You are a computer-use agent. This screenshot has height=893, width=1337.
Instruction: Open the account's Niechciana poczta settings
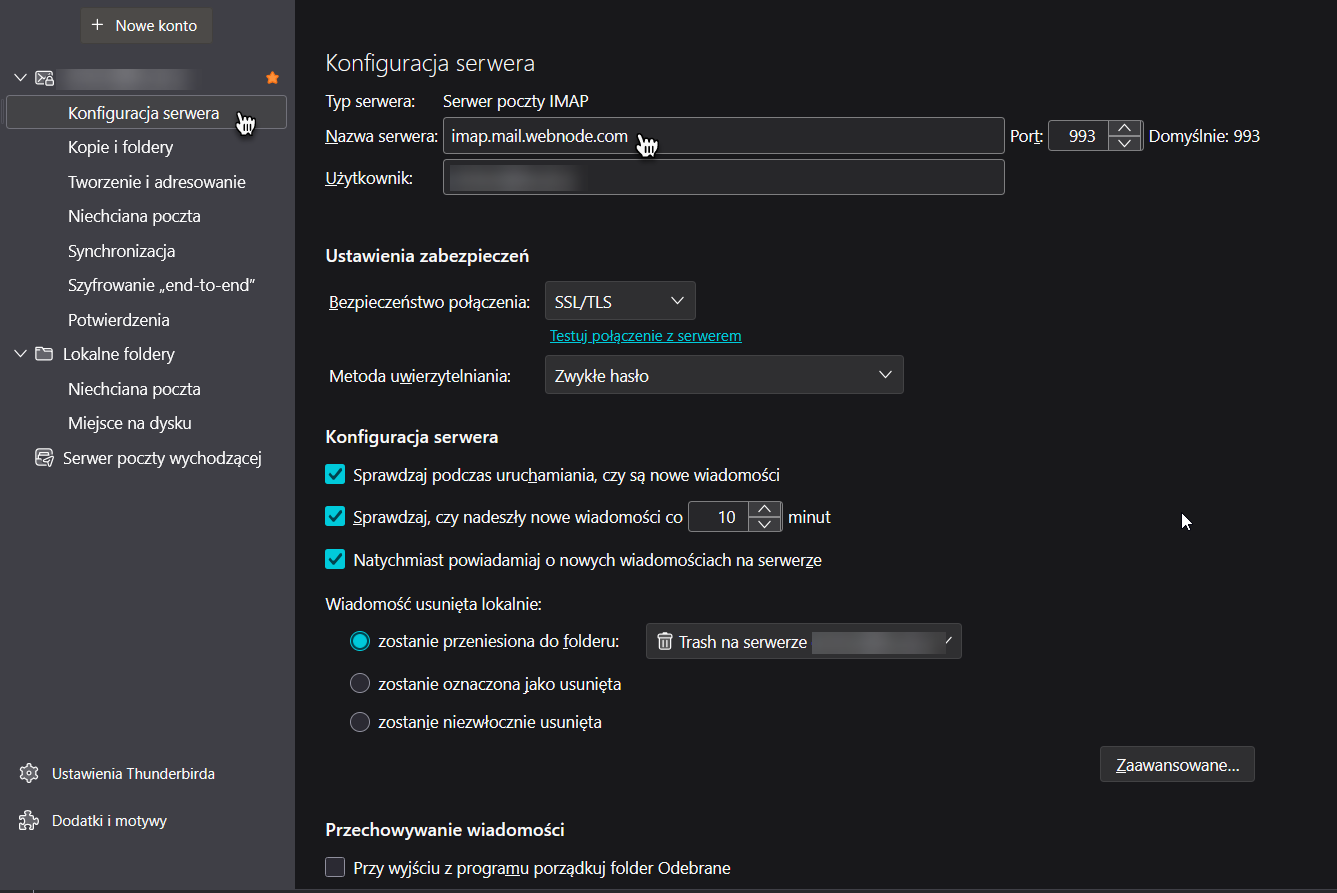tap(134, 216)
